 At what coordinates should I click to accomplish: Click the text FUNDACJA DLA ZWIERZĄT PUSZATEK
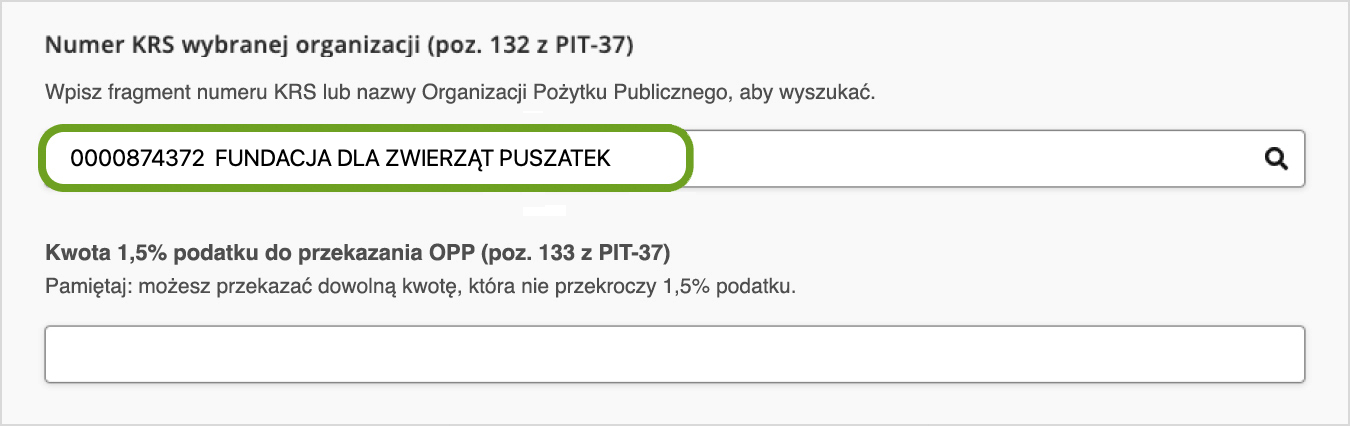[412, 158]
